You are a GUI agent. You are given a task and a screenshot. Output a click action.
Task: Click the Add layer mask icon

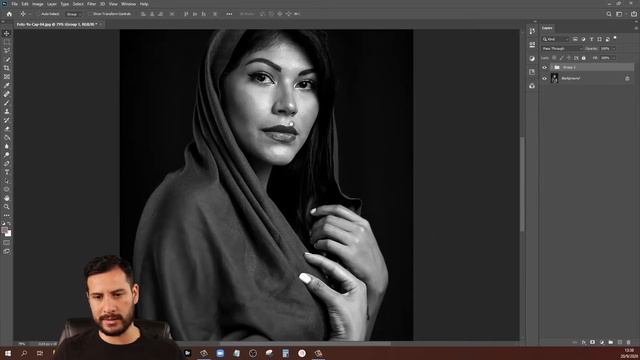coord(593,342)
